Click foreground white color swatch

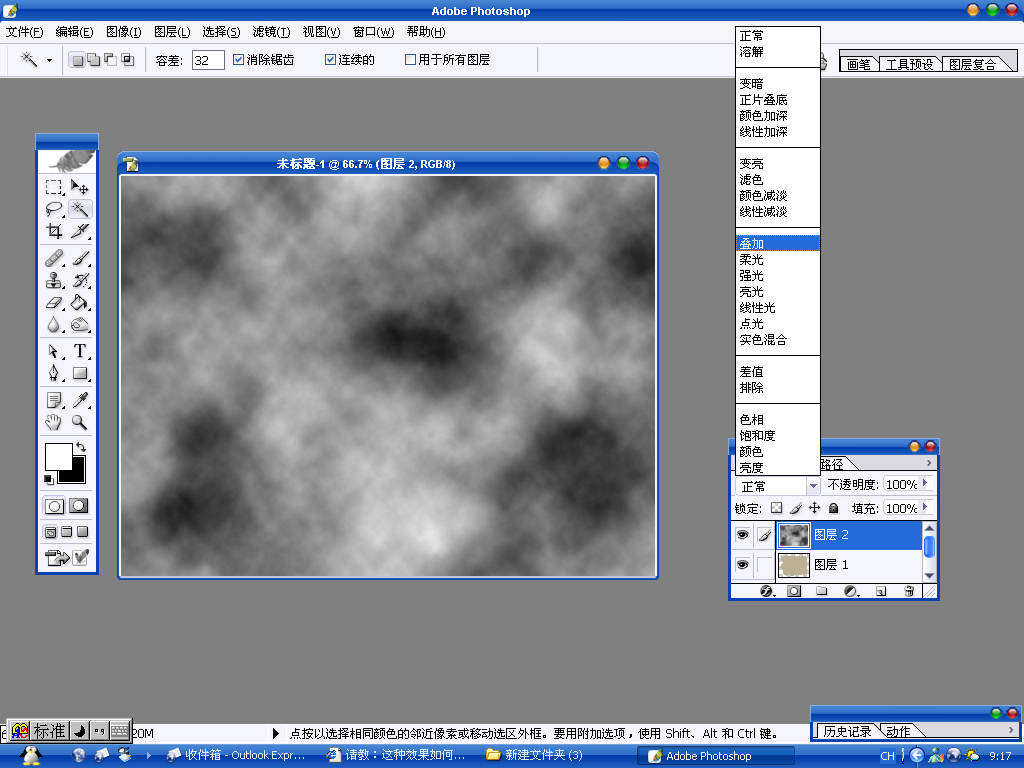pyautogui.click(x=57, y=456)
